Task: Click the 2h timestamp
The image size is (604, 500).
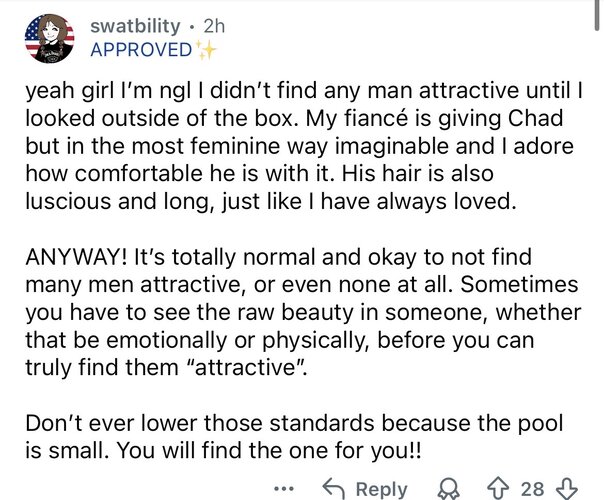Action: 214,26
